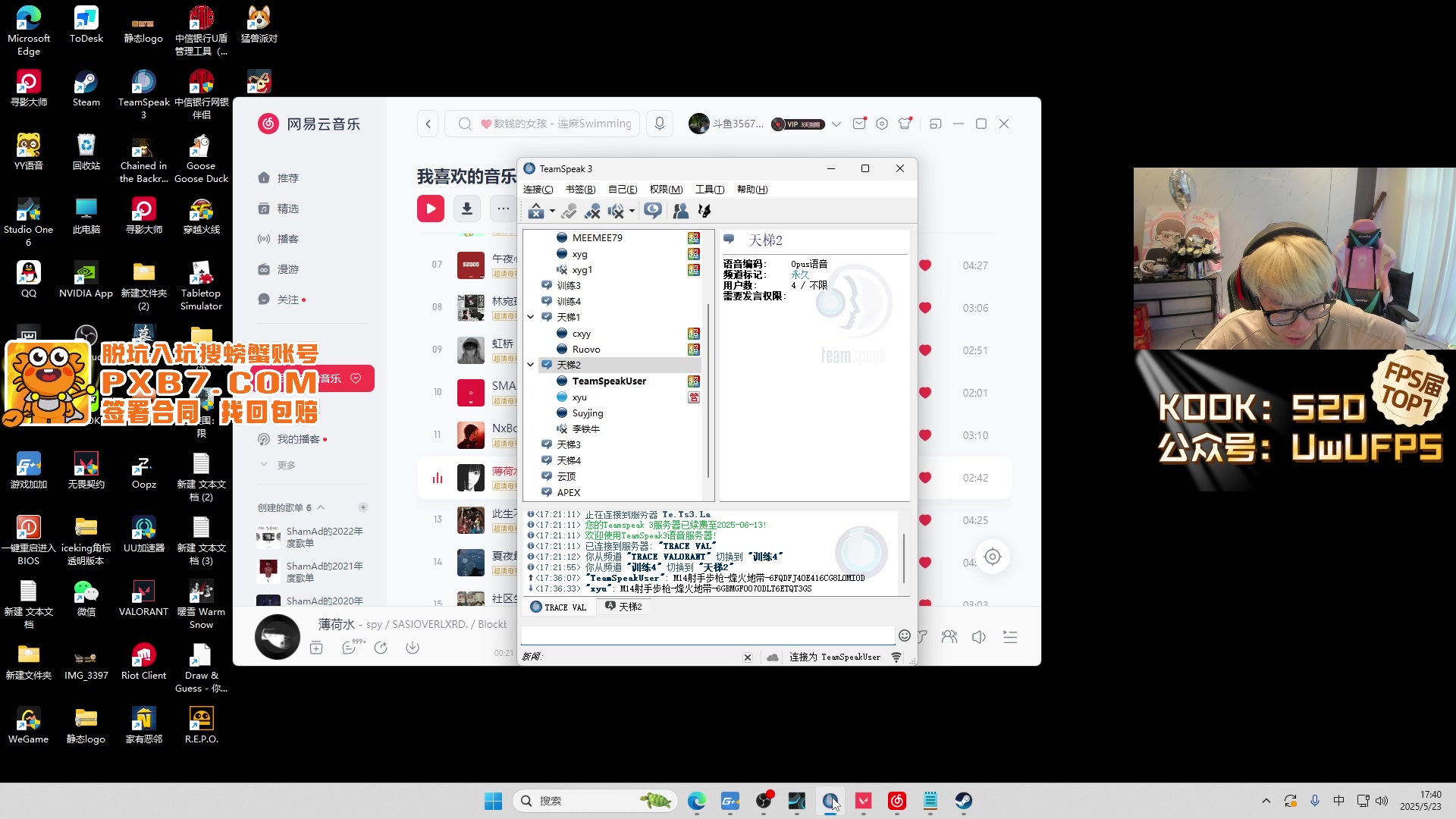The width and height of the screenshot is (1456, 819).
Task: Toggle like heart on song row 07
Action: pyautogui.click(x=925, y=265)
